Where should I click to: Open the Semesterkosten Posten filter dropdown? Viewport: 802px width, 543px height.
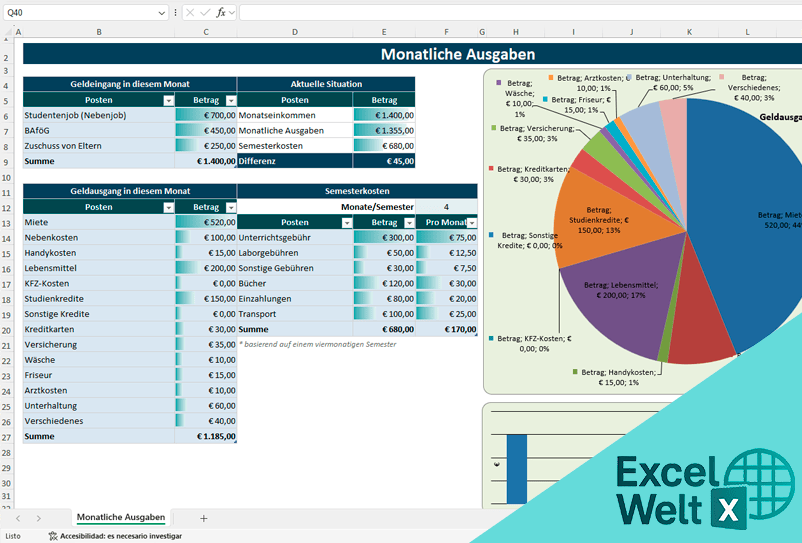[x=347, y=223]
